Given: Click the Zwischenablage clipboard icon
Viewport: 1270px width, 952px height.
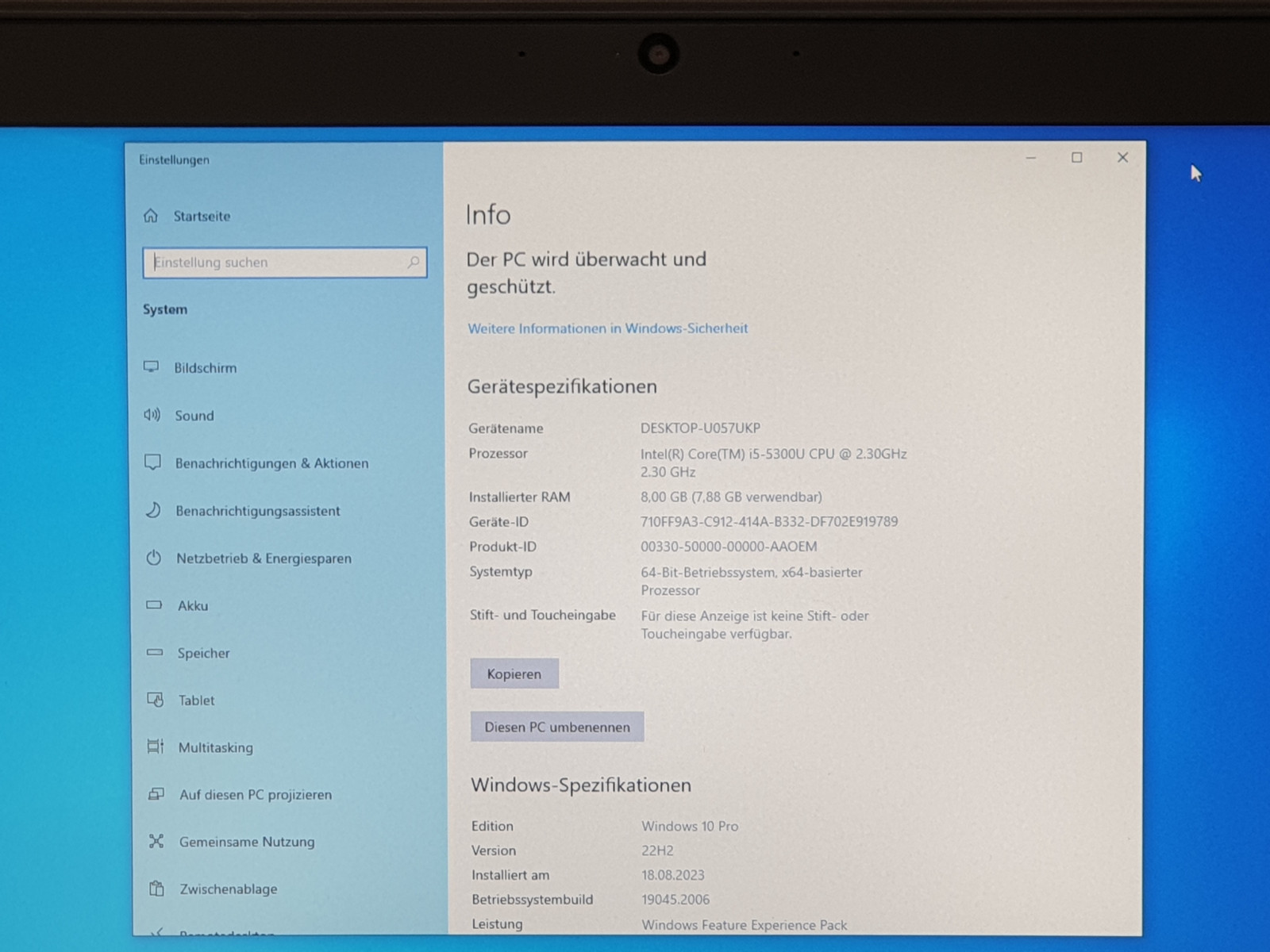Looking at the screenshot, I should [x=157, y=889].
